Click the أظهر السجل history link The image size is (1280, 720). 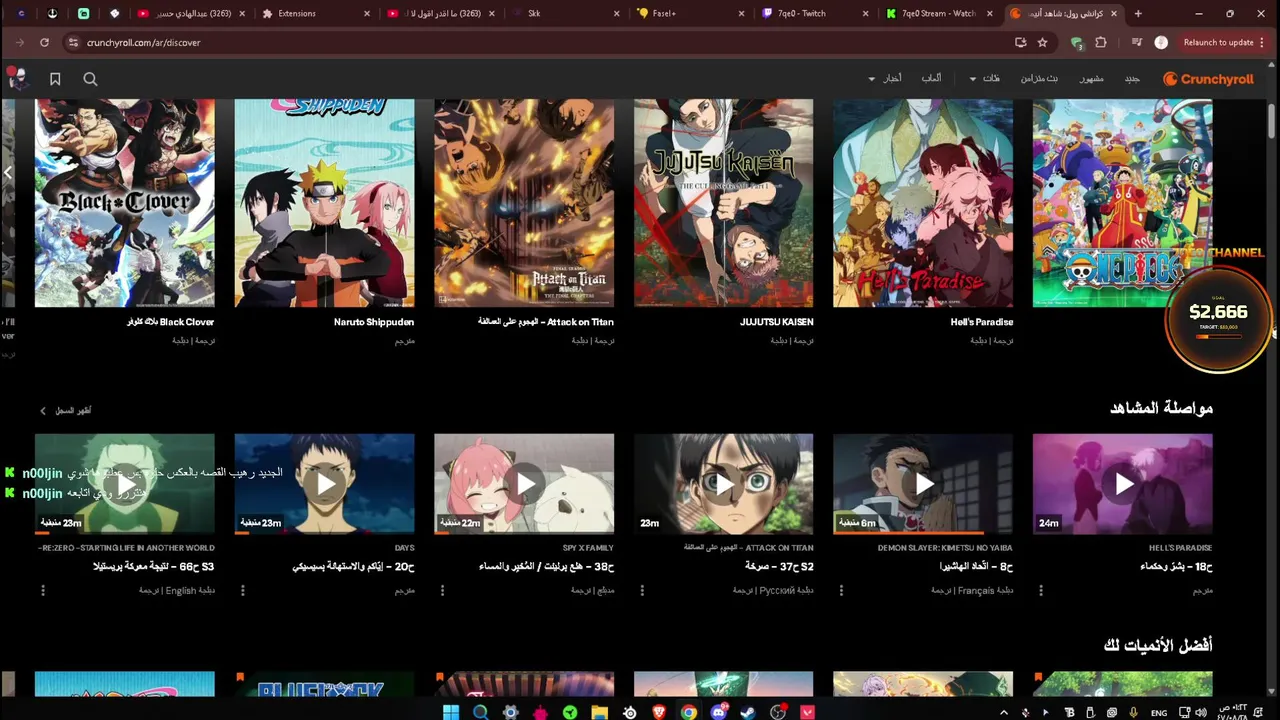[x=66, y=411]
